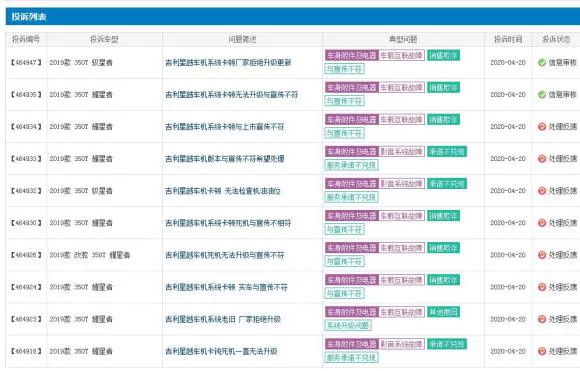Click the 投诉时间 column header
Image resolution: width=580 pixels, height=371 pixels.
click(x=508, y=39)
